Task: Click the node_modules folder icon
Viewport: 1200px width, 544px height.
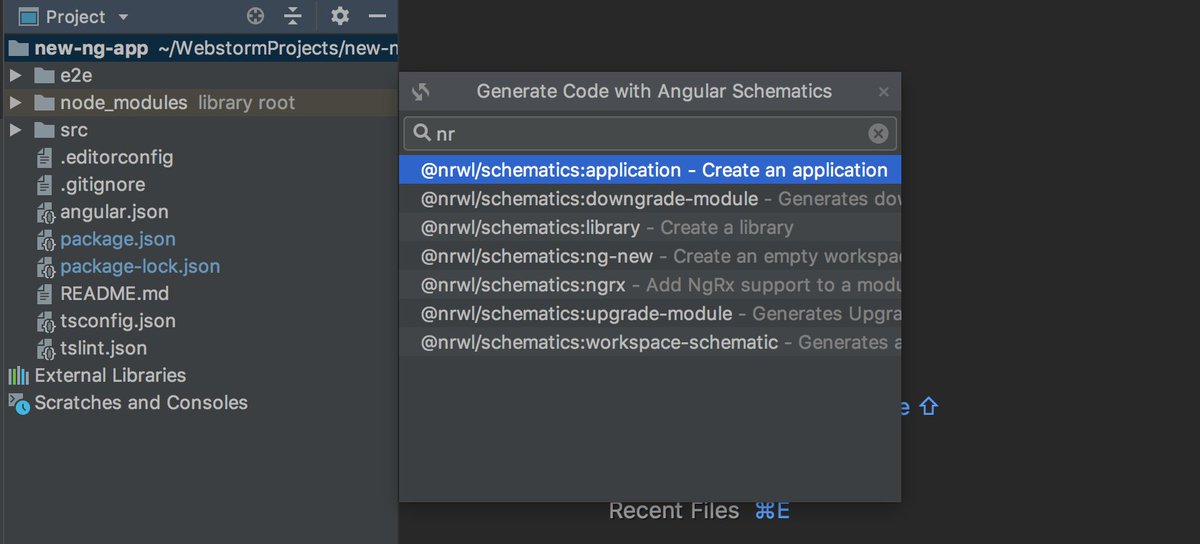Action: click(x=44, y=103)
